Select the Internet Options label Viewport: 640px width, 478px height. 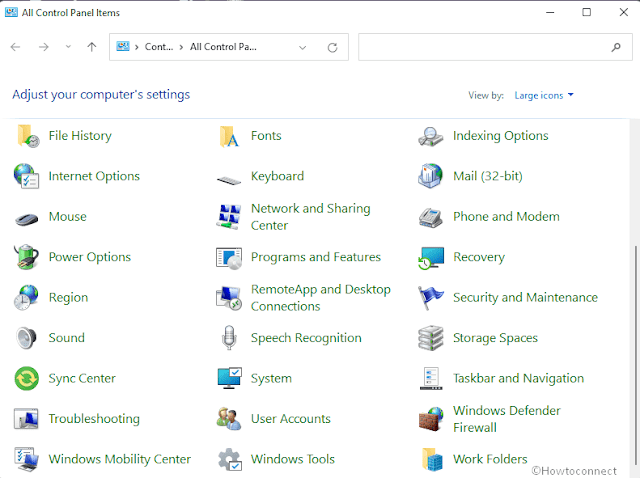(94, 176)
